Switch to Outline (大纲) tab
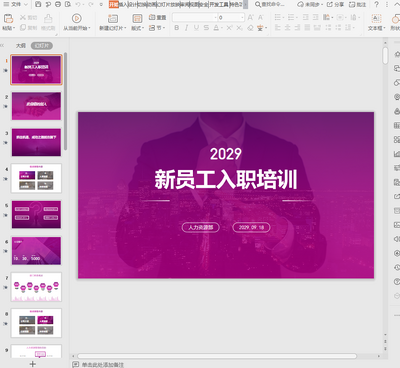Screen dimensions: 400x368 pyautogui.click(x=21, y=46)
